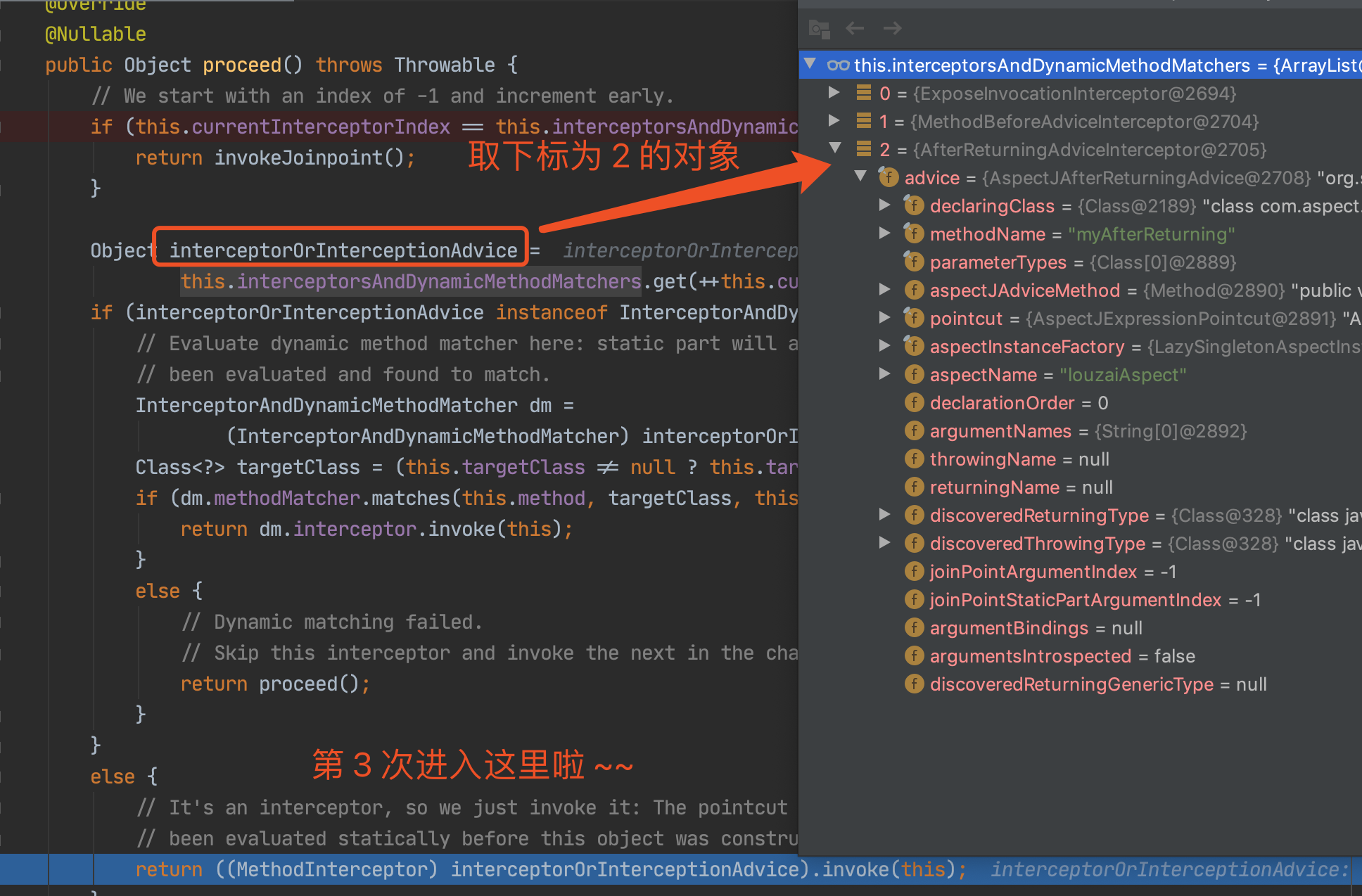Click the field icon beside pointcut
This screenshot has width=1362, height=896.
pyautogui.click(x=914, y=318)
